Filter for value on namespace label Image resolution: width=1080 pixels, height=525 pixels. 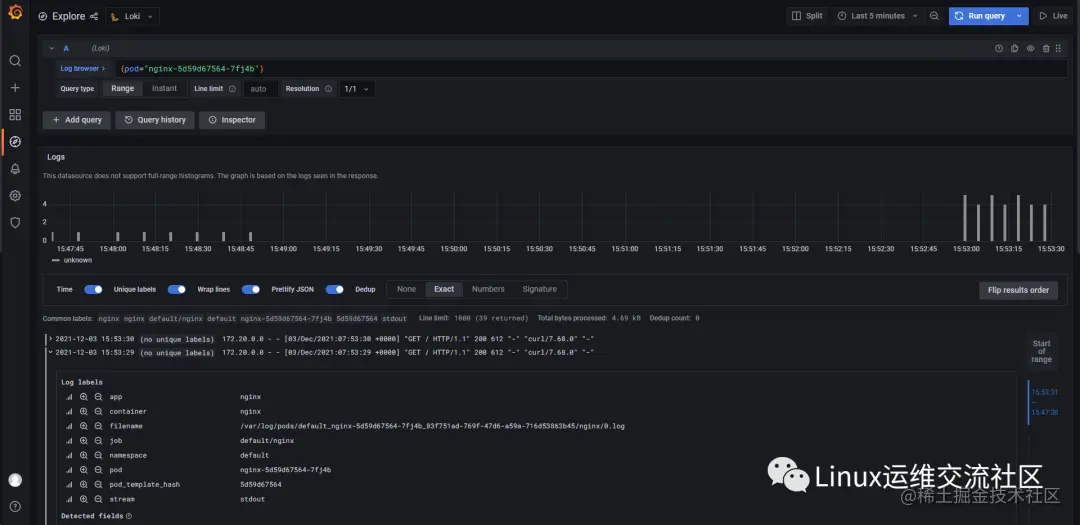pos(83,455)
